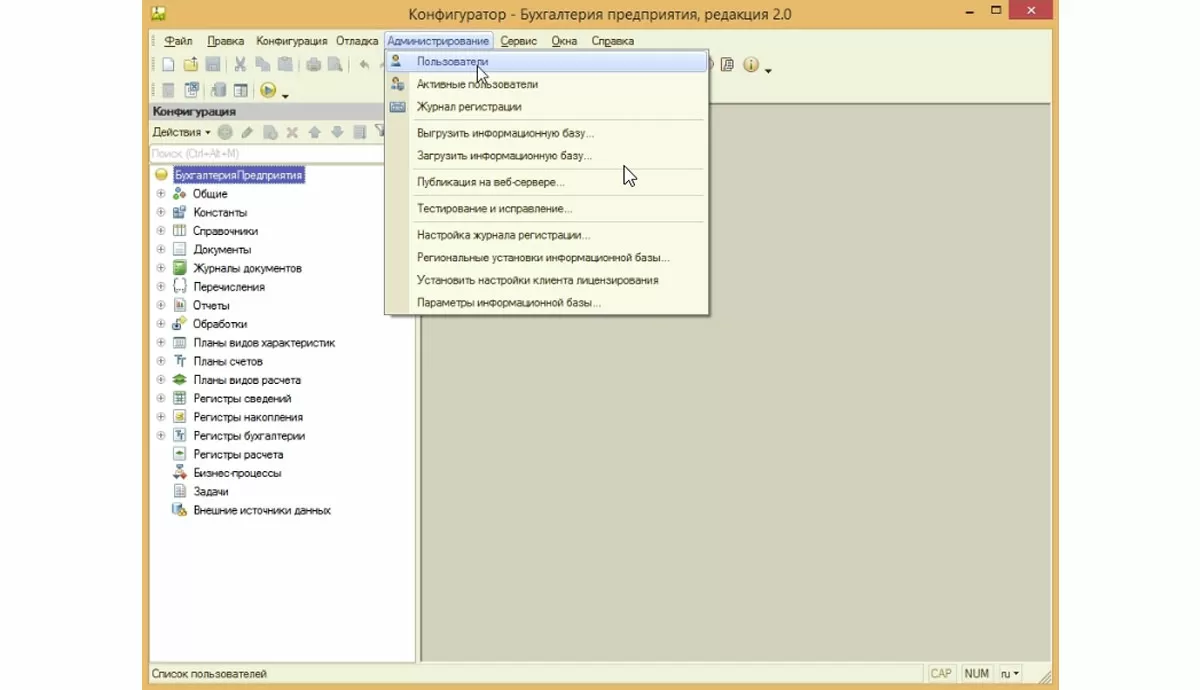Choose Тестирование и исправление...
Image resolution: width=1200 pixels, height=690 pixels.
pyautogui.click(x=547, y=209)
